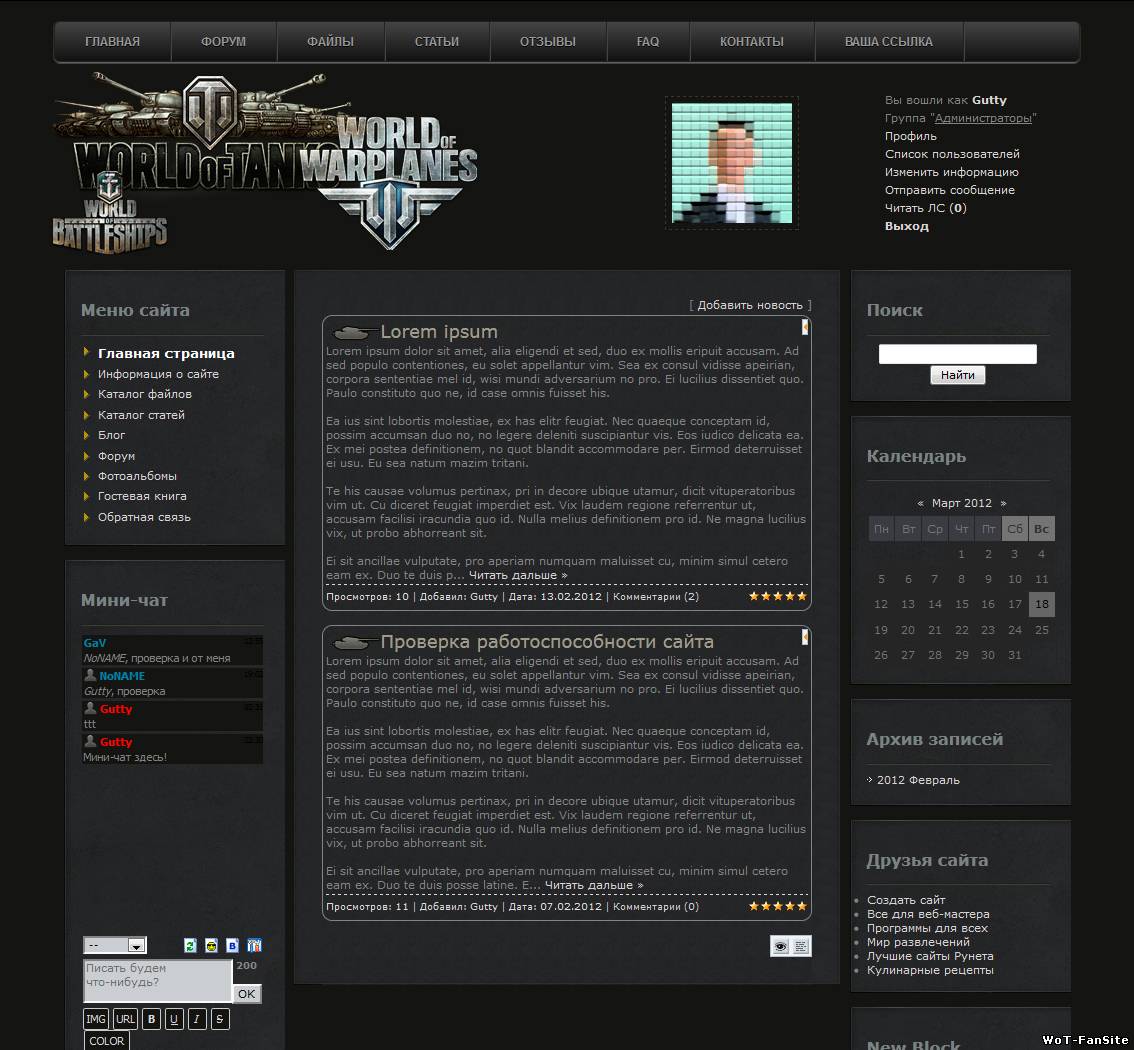The height and width of the screenshot is (1050, 1134).
Task: Click Читать дальше on Lorem ipsum post
Action: (518, 576)
